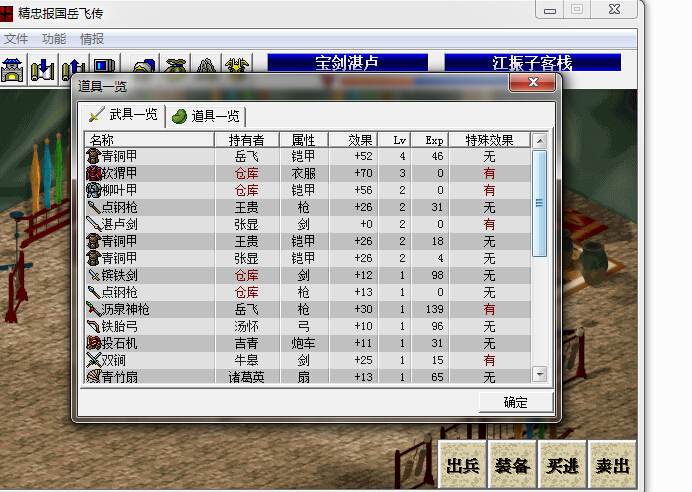This screenshot has height=492, width=692.
Task: Click the scroll with downward arrow icon
Action: click(43, 69)
